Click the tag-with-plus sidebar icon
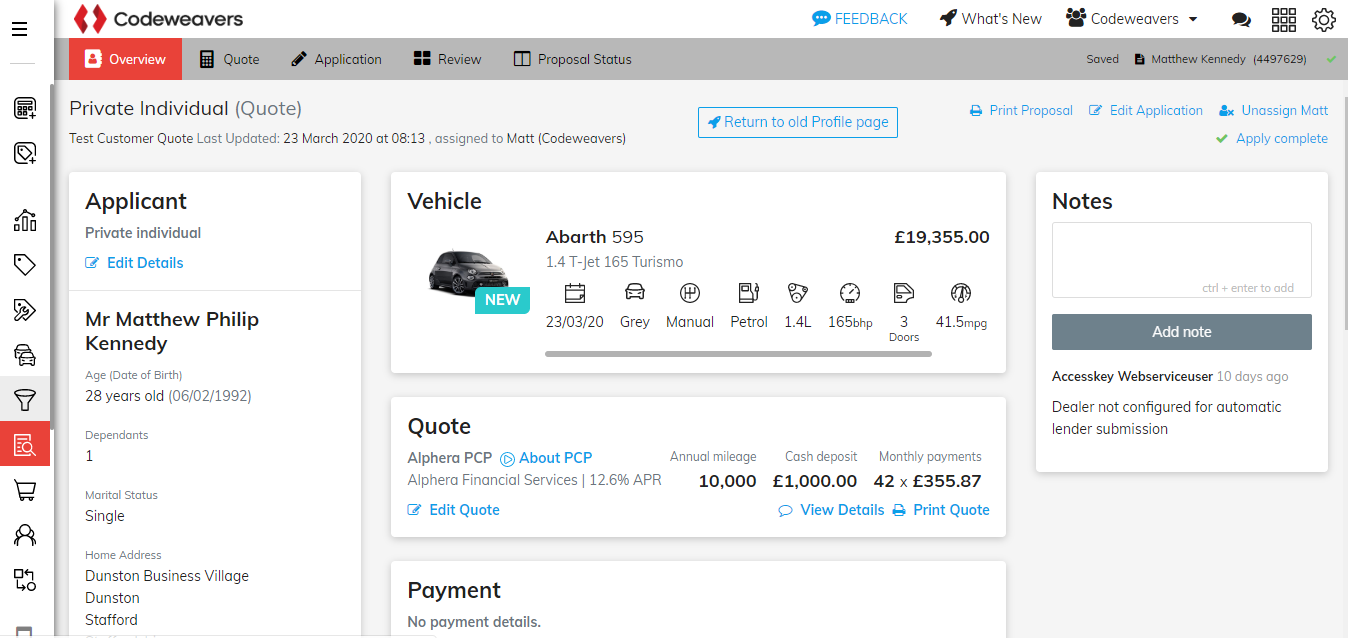The image size is (1348, 638). [25, 153]
